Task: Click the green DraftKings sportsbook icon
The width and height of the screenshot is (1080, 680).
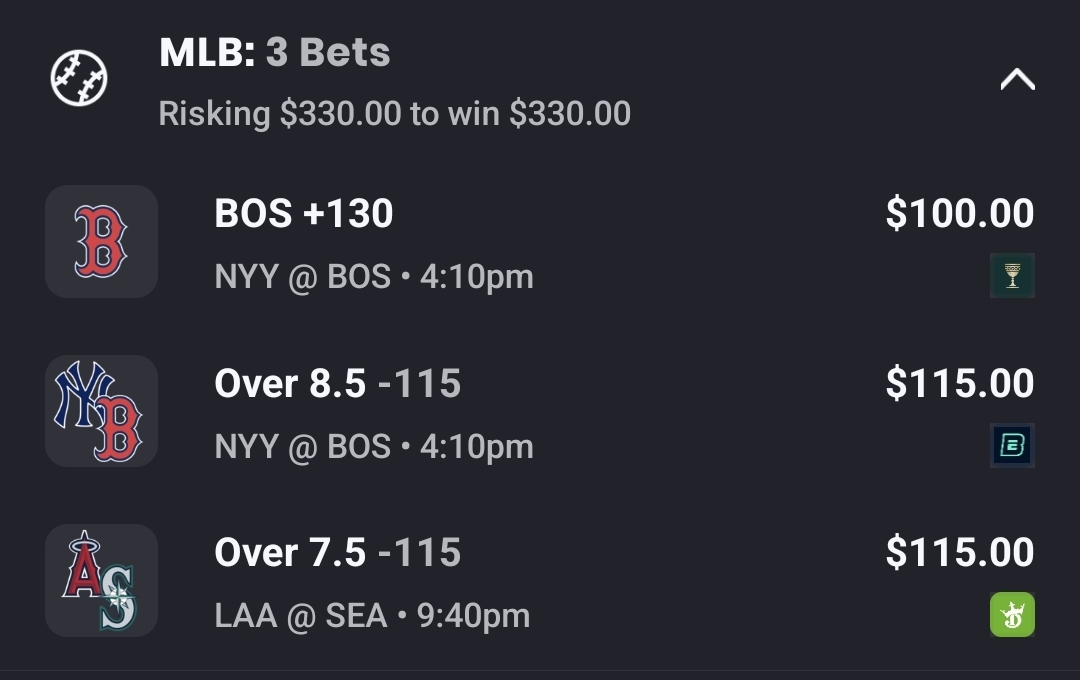Action: 1012,614
